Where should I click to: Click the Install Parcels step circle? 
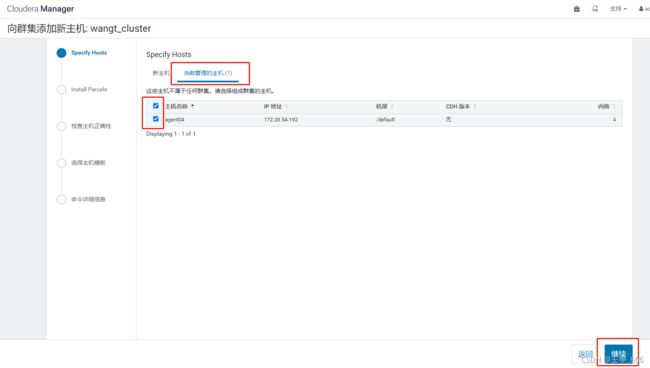[x=61, y=90]
